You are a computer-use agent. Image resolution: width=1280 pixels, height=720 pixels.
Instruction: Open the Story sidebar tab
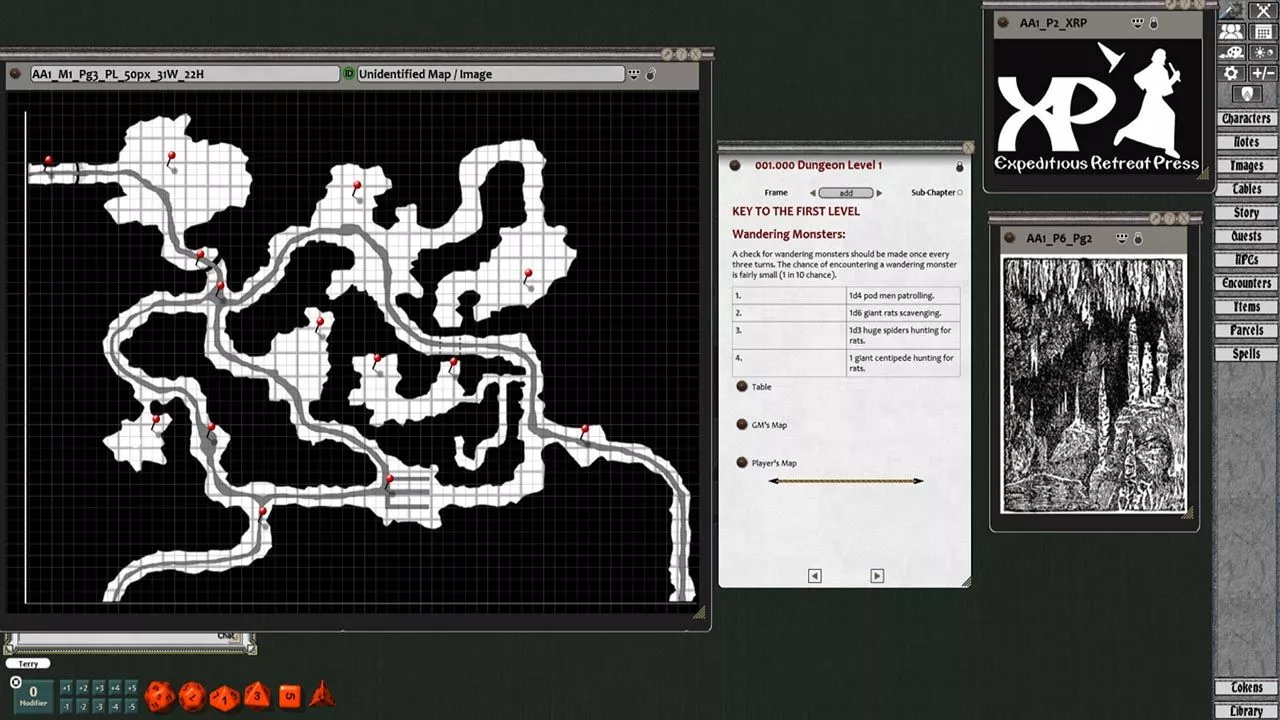click(1246, 213)
